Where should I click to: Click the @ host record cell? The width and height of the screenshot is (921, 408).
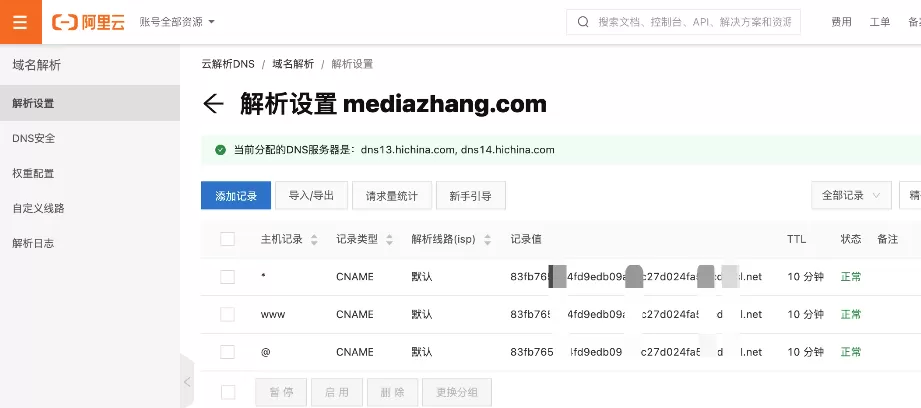point(265,352)
